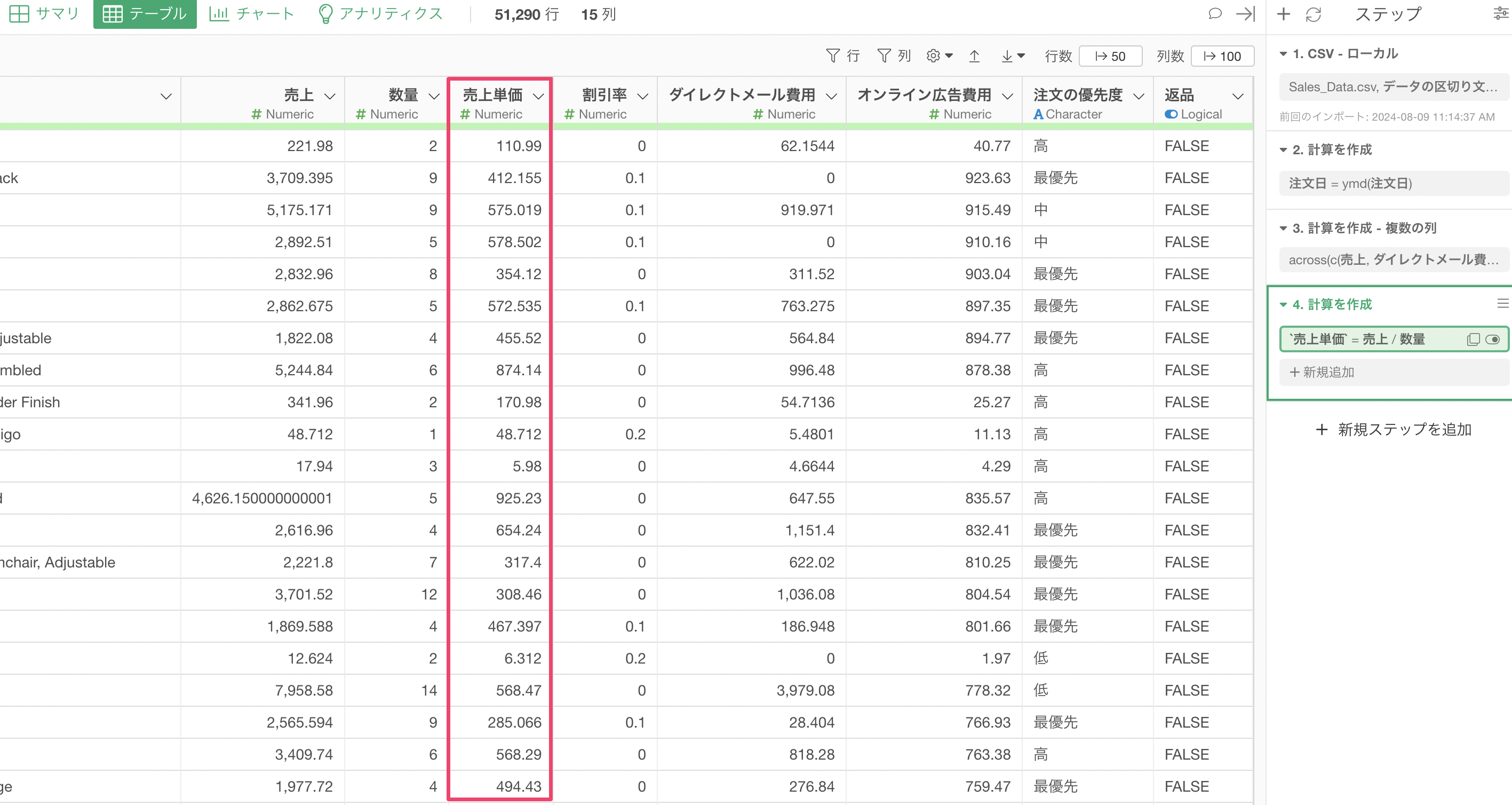Collapse step 2 計算を作成

click(x=1283, y=149)
